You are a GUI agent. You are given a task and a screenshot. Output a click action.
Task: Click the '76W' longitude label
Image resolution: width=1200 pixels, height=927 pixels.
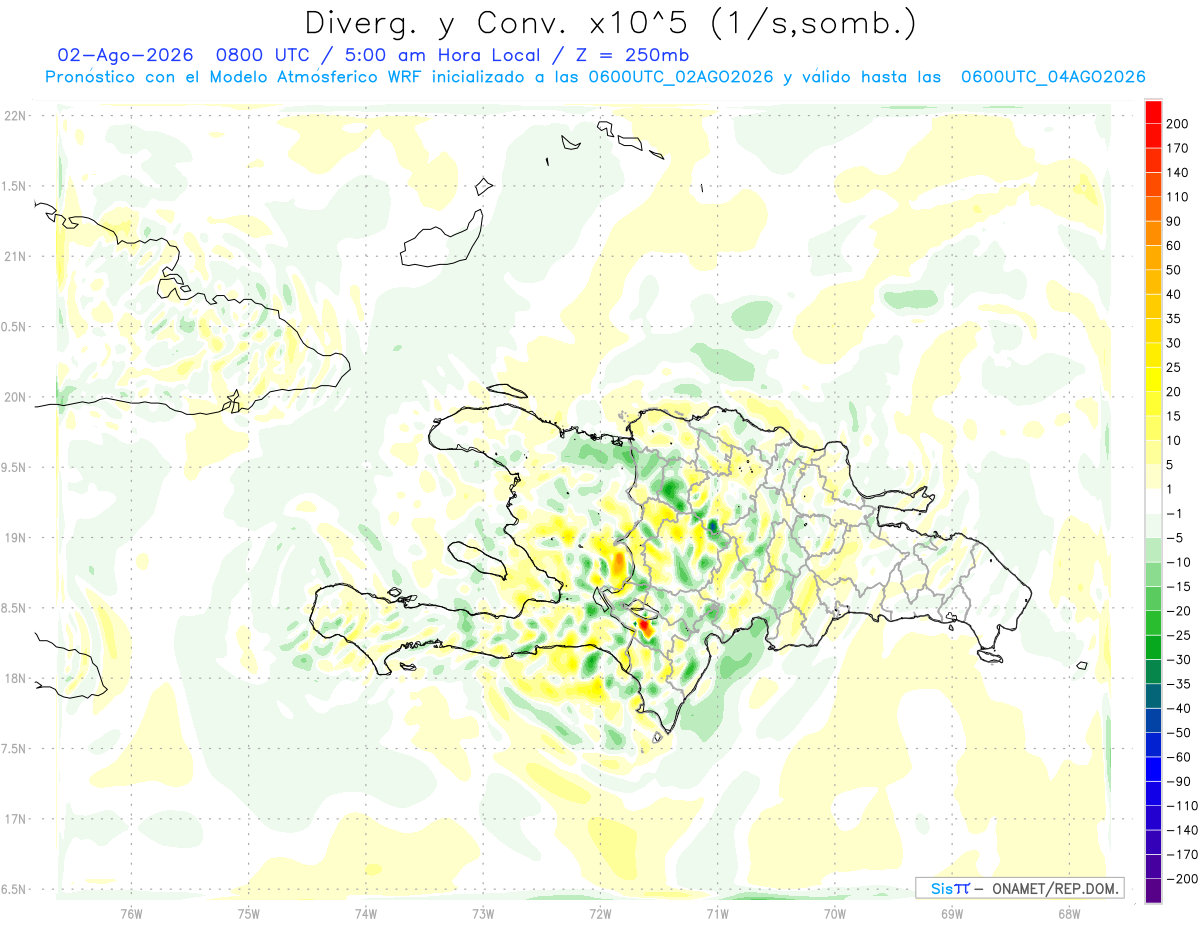131,912
